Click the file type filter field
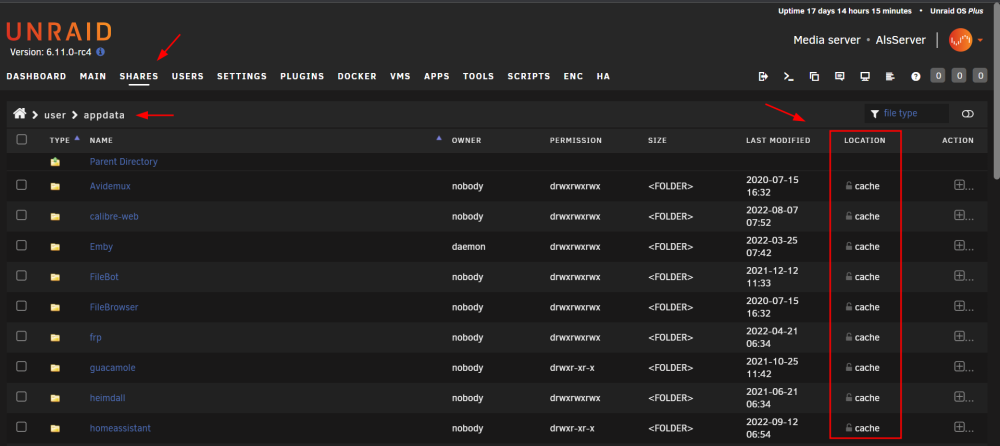The height and width of the screenshot is (446, 1000). point(907,114)
